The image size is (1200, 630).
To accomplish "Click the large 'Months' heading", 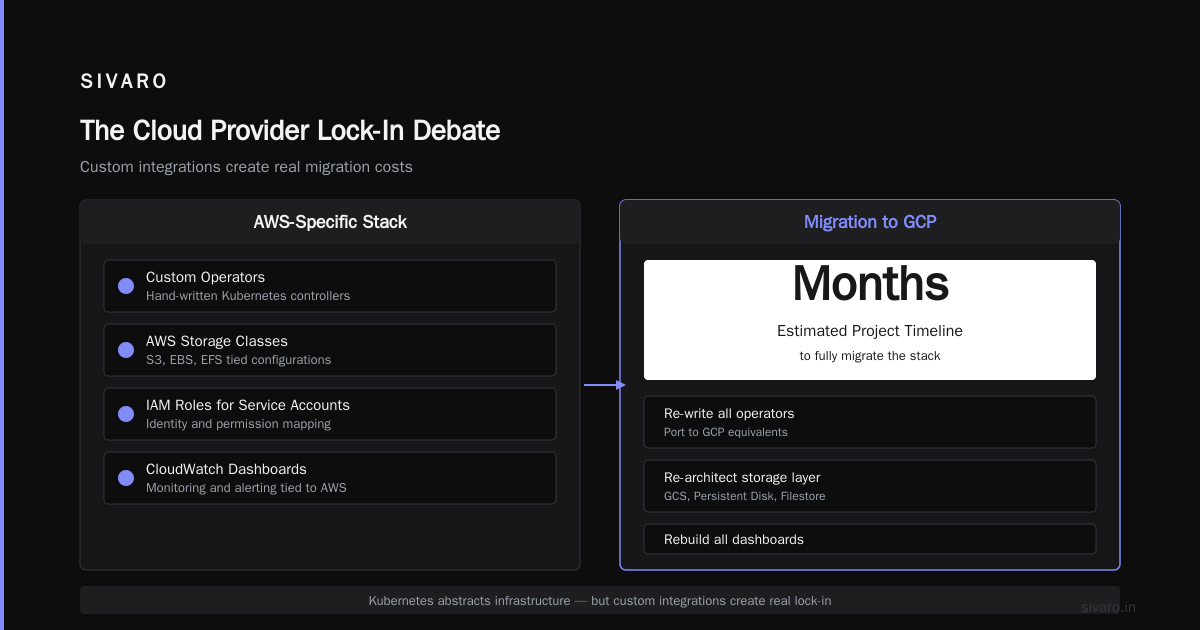I will point(870,284).
